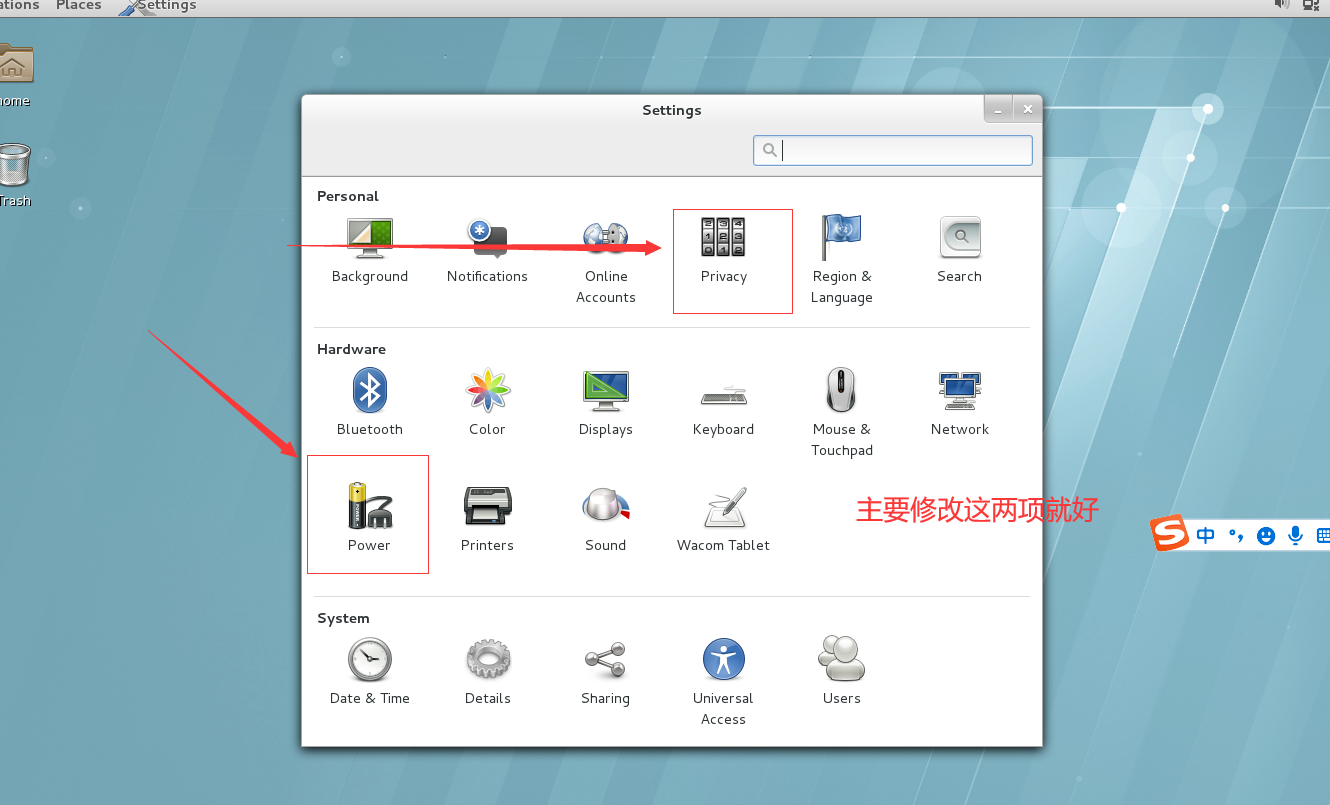Click the microphone icon on input bar
Screen dimensions: 1330x805
point(1295,535)
